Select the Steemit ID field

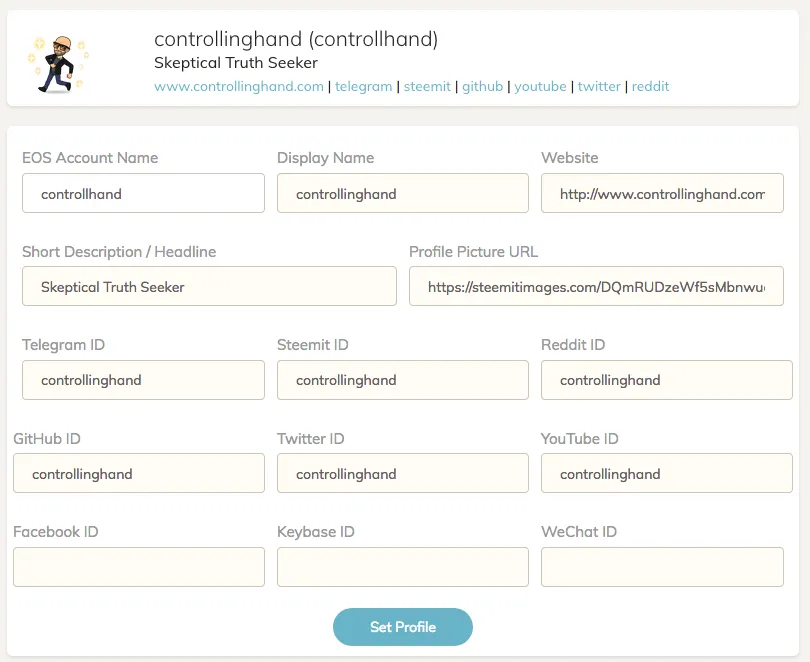[x=403, y=380]
